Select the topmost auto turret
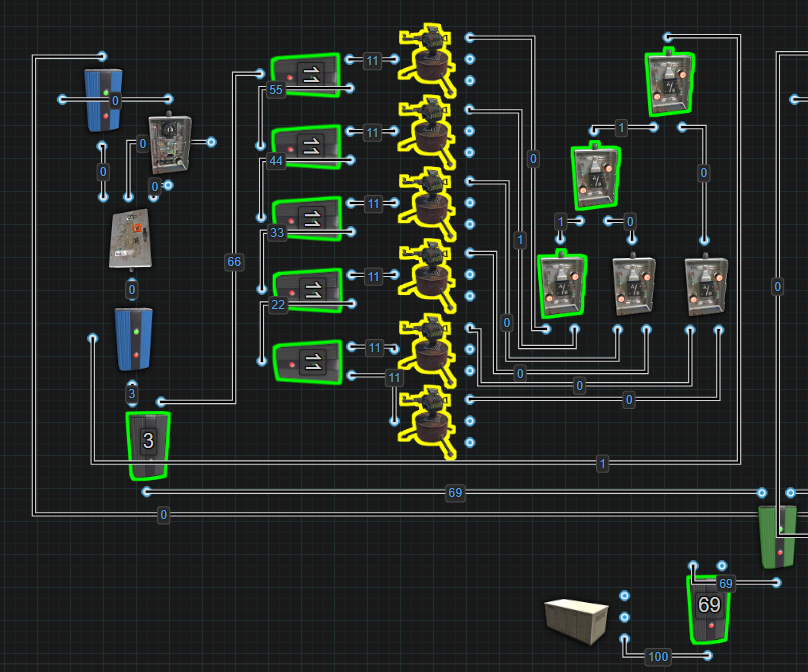The height and width of the screenshot is (672, 808). [x=427, y=59]
